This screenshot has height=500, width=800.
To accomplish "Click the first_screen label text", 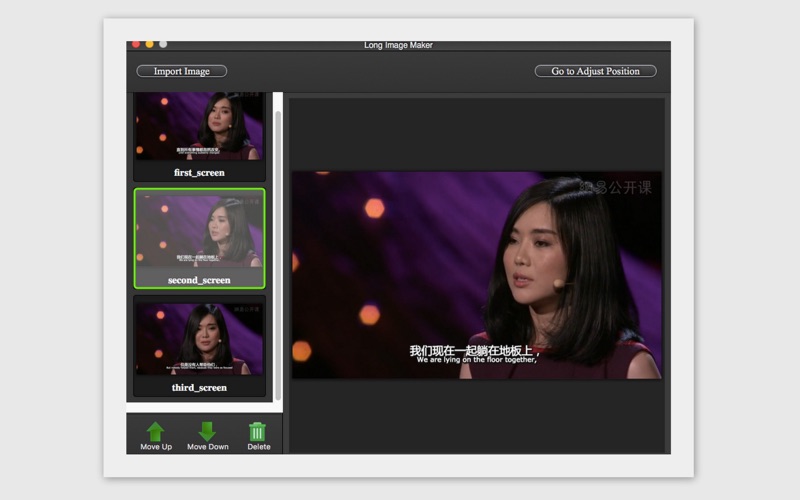I will (x=199, y=172).
